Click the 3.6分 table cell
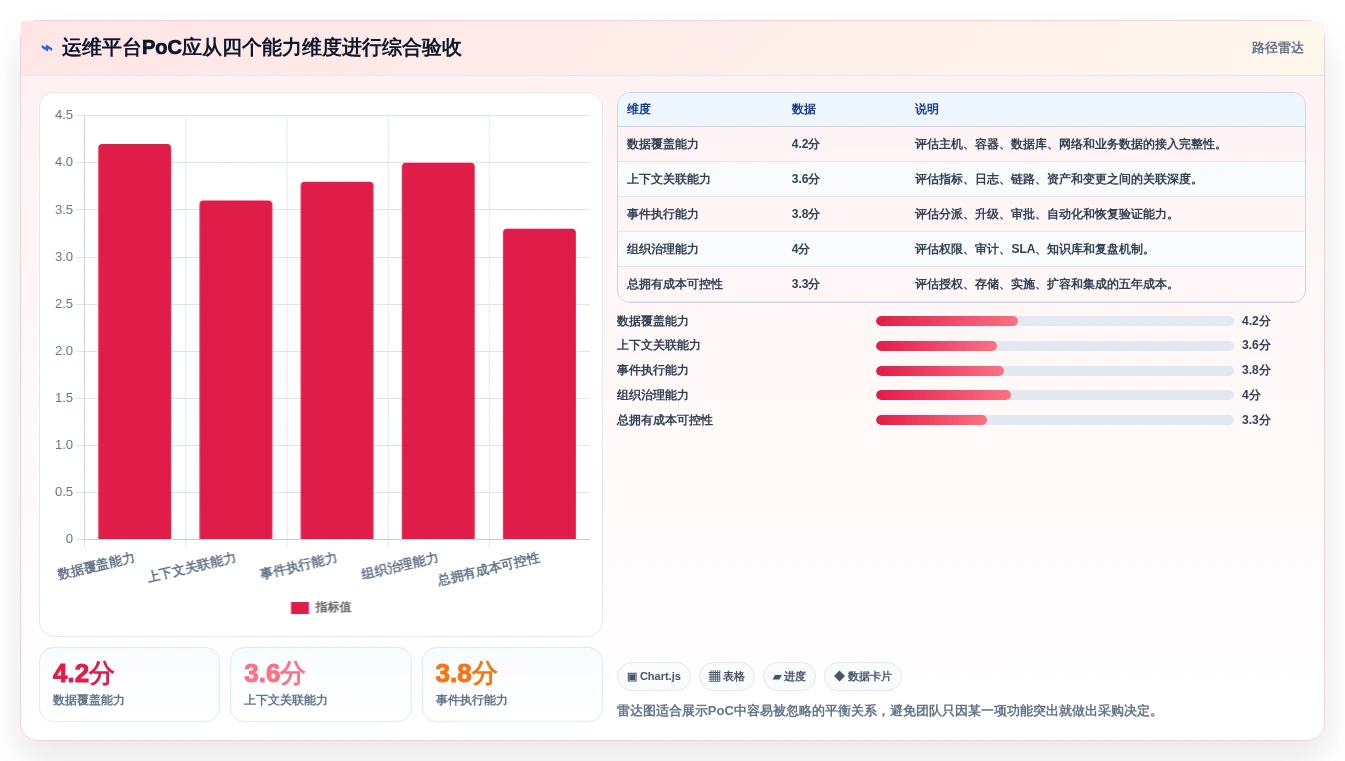Viewport: 1345px width, 761px height. point(806,179)
